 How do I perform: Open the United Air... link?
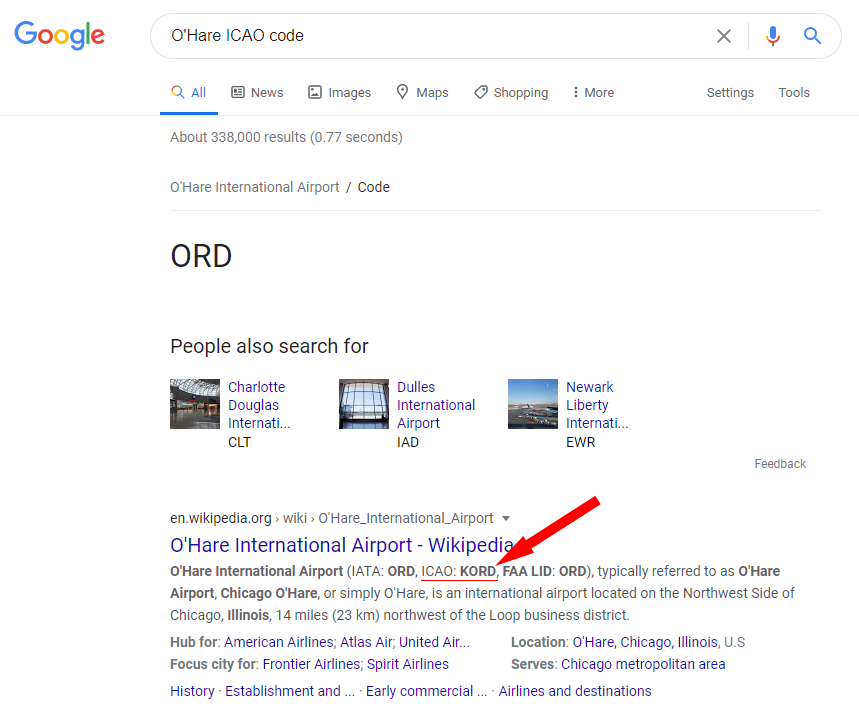434,642
